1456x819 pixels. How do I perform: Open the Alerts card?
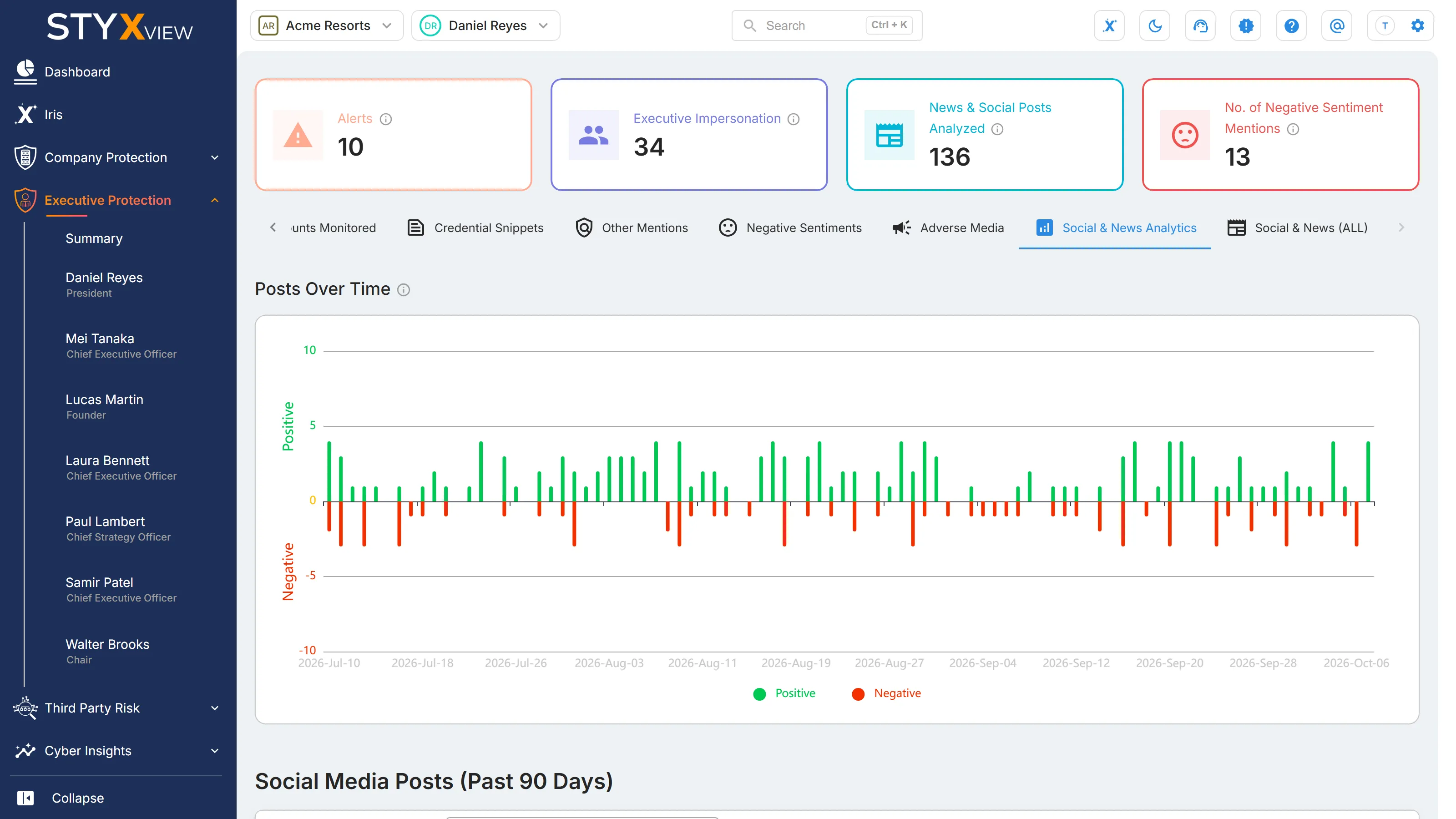click(394, 135)
